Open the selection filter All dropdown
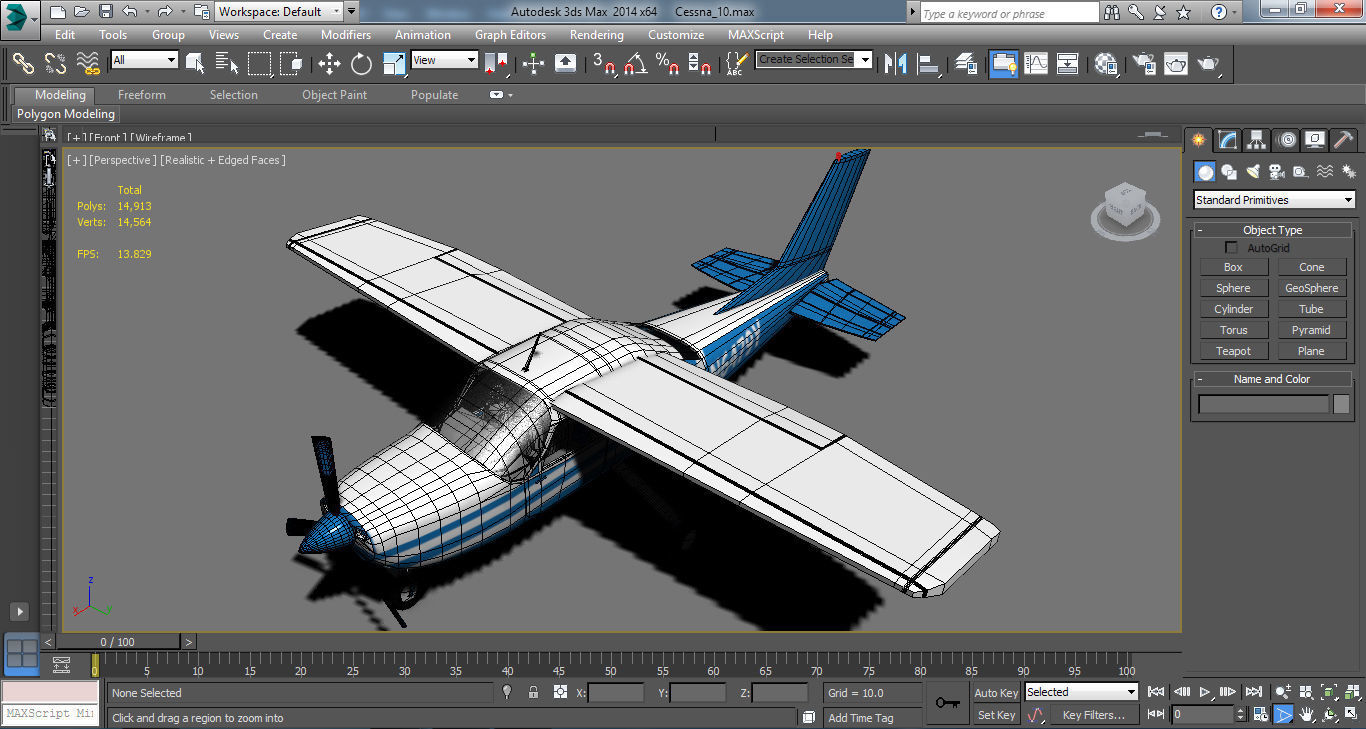The width and height of the screenshot is (1366, 729). pos(144,60)
